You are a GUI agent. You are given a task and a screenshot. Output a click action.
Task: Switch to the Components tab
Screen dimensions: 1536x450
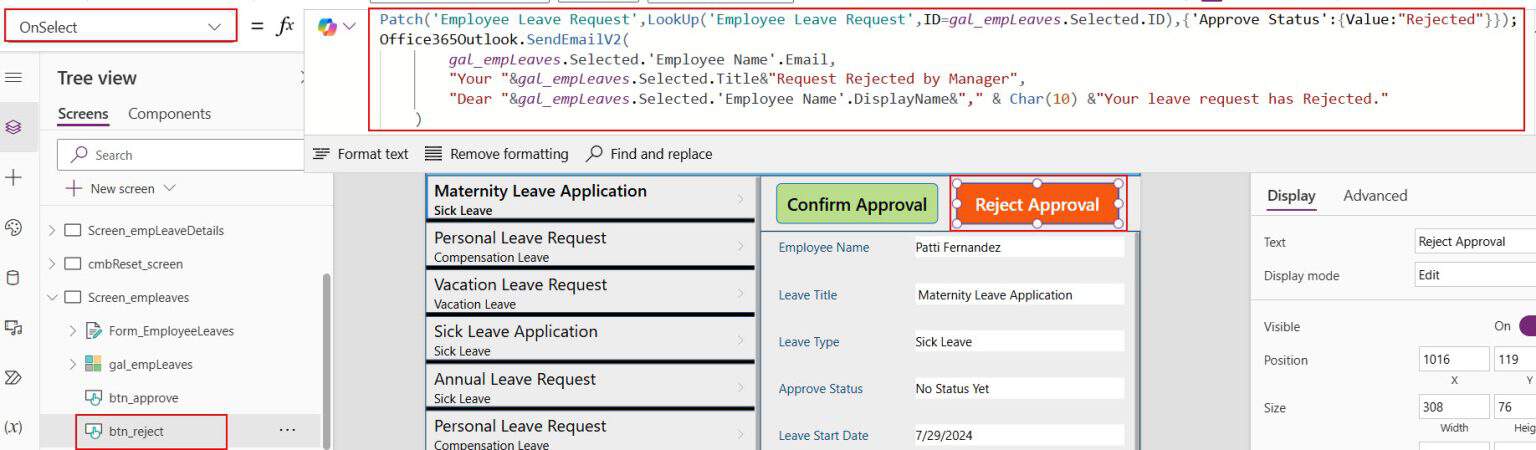point(169,114)
